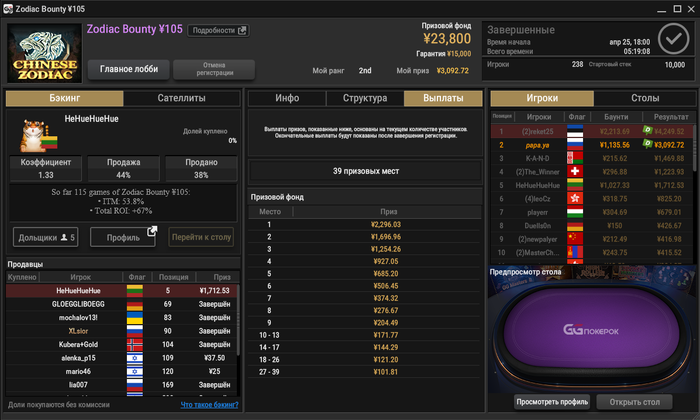Select player row (2)newpalyer
700x420 pixels.
point(592,239)
